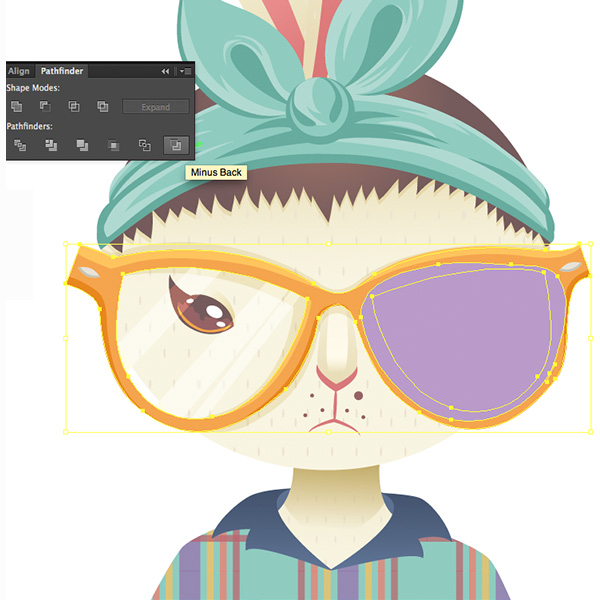Click the purple lens shape

(465, 341)
